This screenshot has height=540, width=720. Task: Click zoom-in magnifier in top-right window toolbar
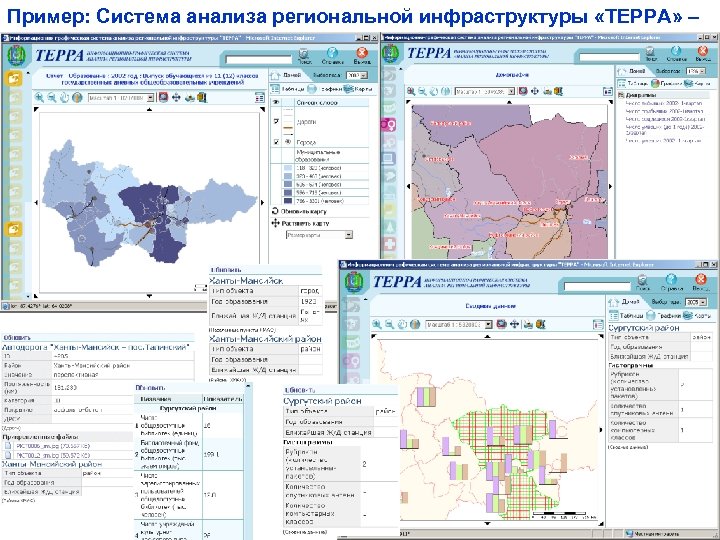pyautogui.click(x=411, y=91)
